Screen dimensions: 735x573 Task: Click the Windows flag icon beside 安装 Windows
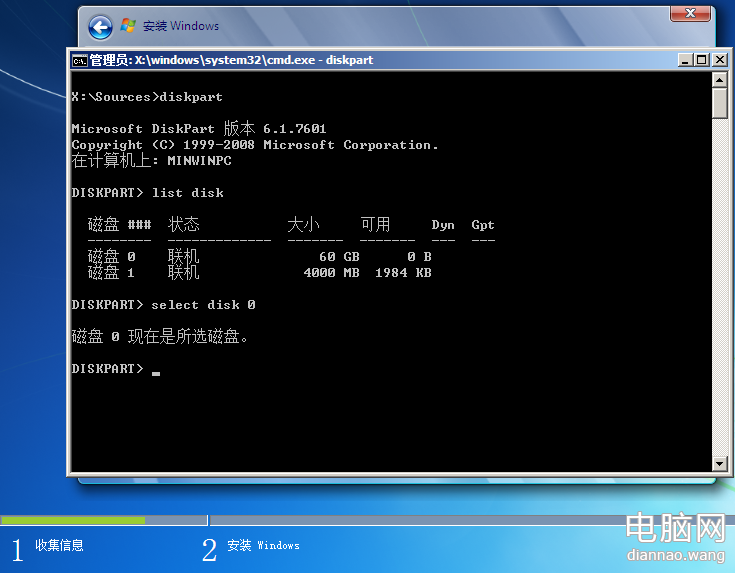(x=129, y=26)
